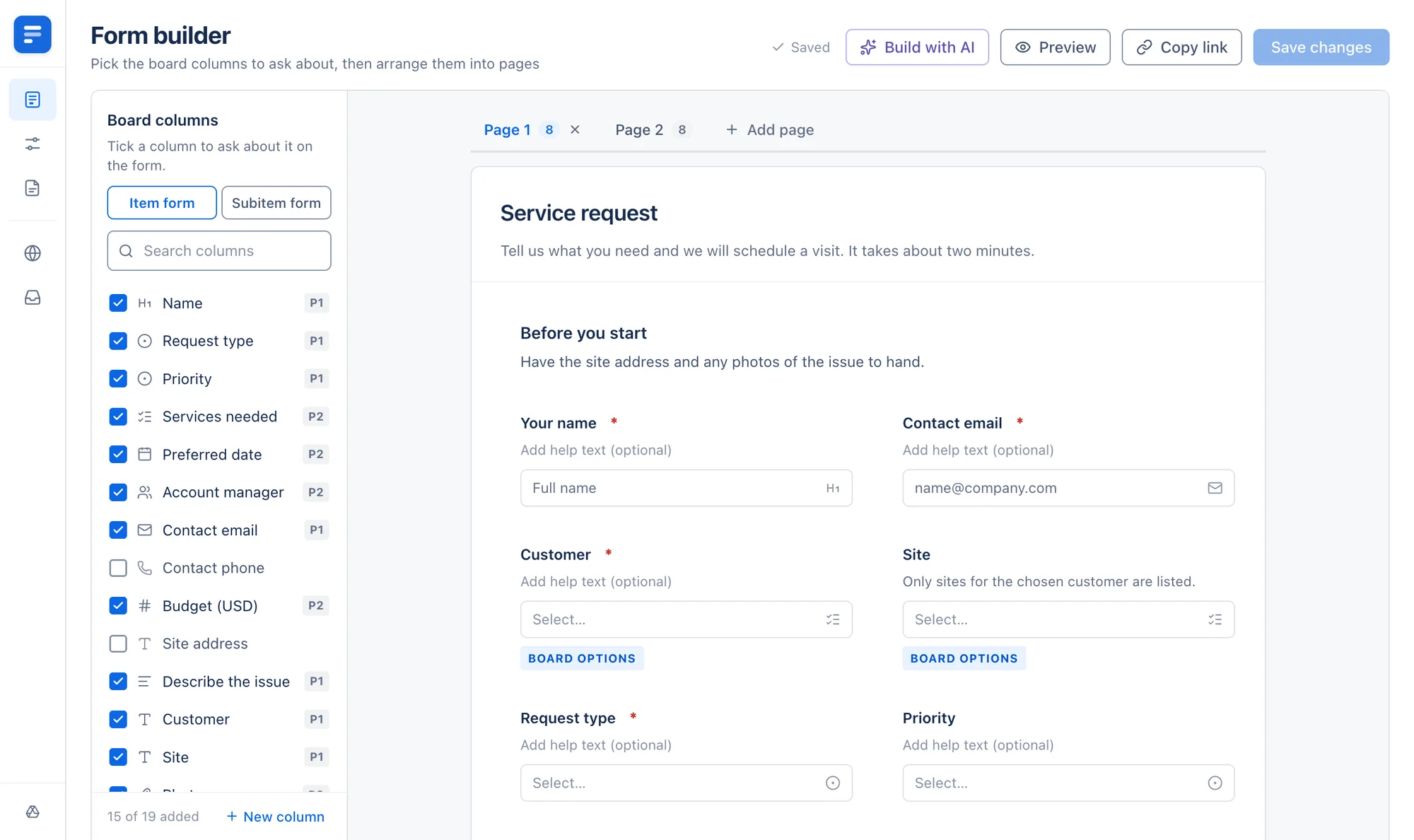Click the calendar icon beside Preferred date

pyautogui.click(x=144, y=454)
